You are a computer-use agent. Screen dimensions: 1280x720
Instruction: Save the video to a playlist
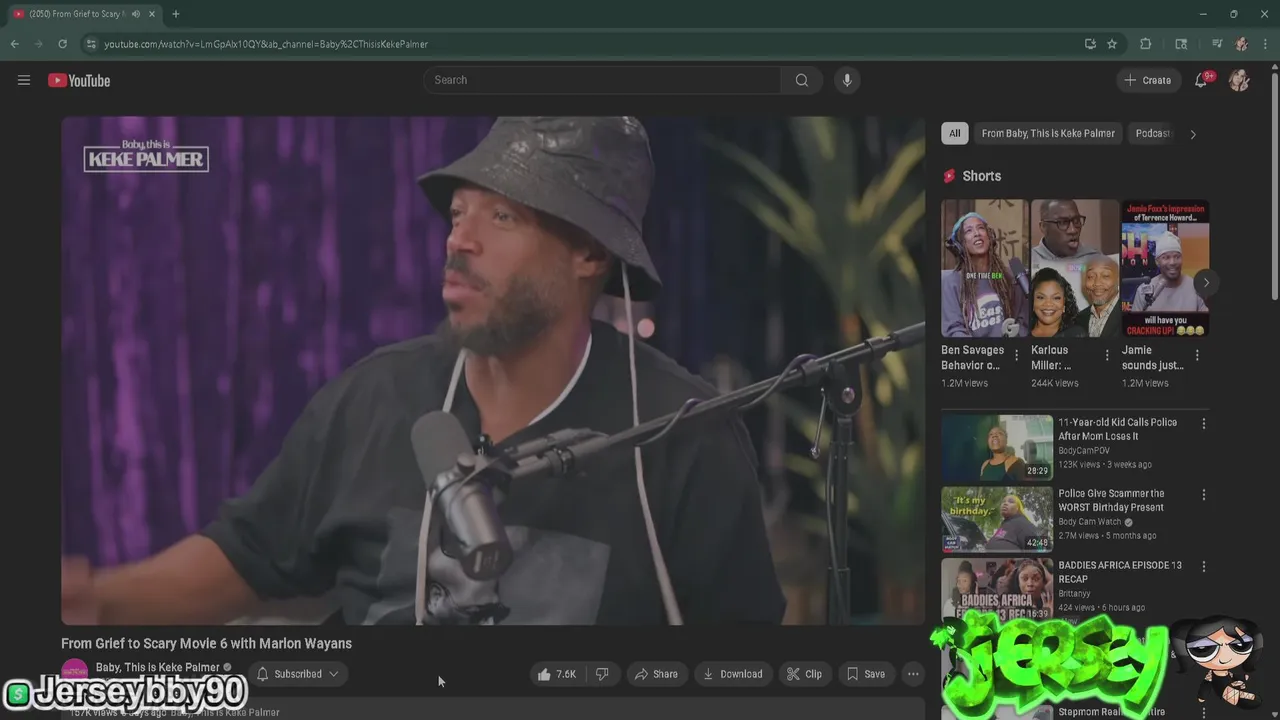click(x=866, y=674)
